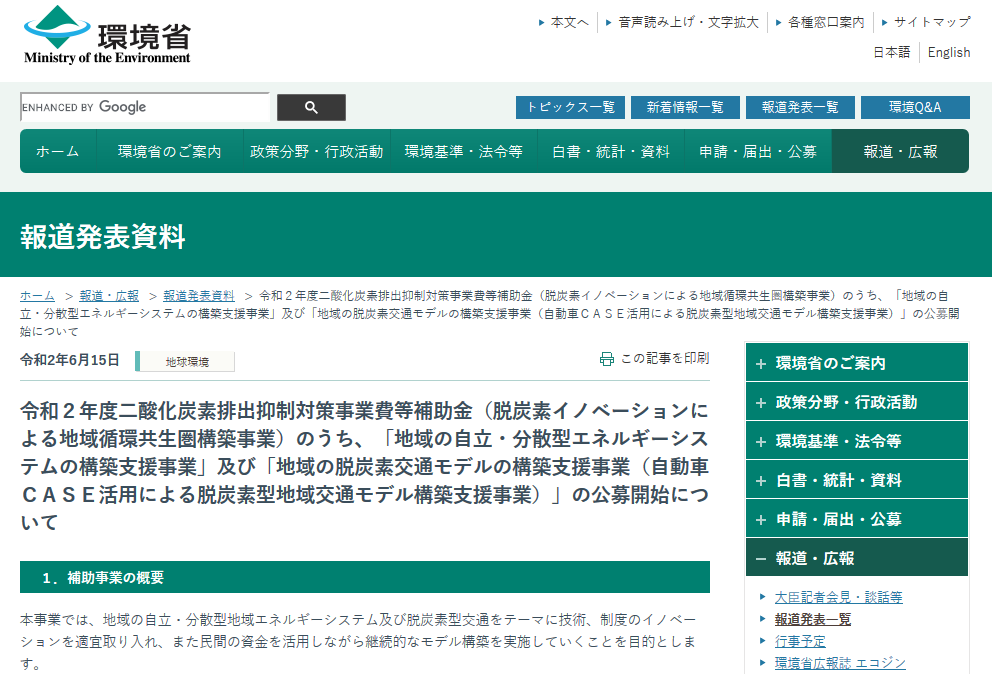
Task: Expand the 政策分野・行政活動 sidebar section
Action: point(857,402)
